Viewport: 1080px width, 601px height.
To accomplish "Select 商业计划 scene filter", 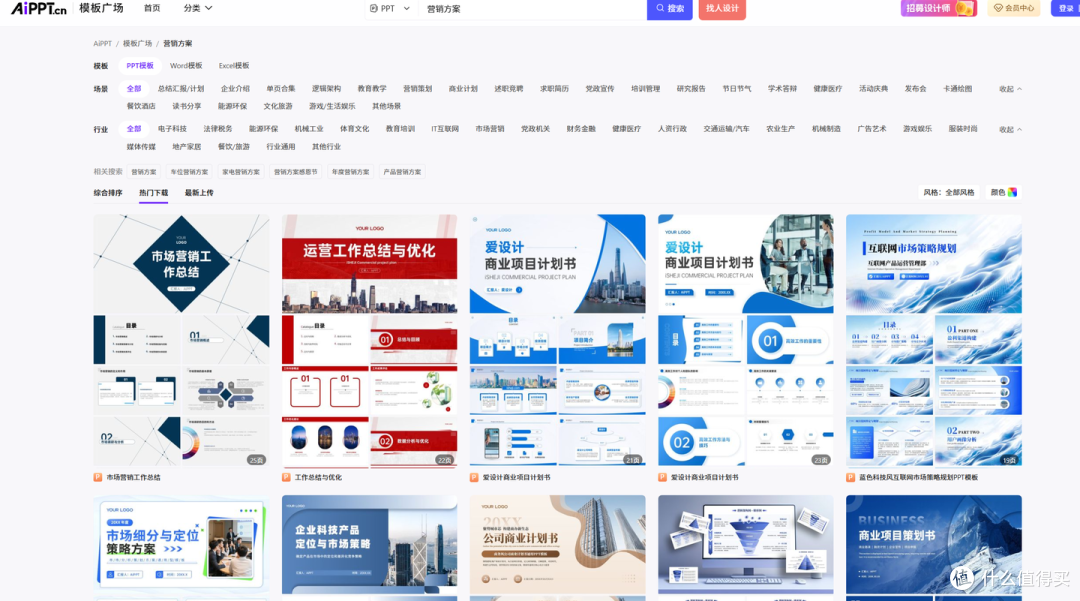I will pyautogui.click(x=463, y=89).
